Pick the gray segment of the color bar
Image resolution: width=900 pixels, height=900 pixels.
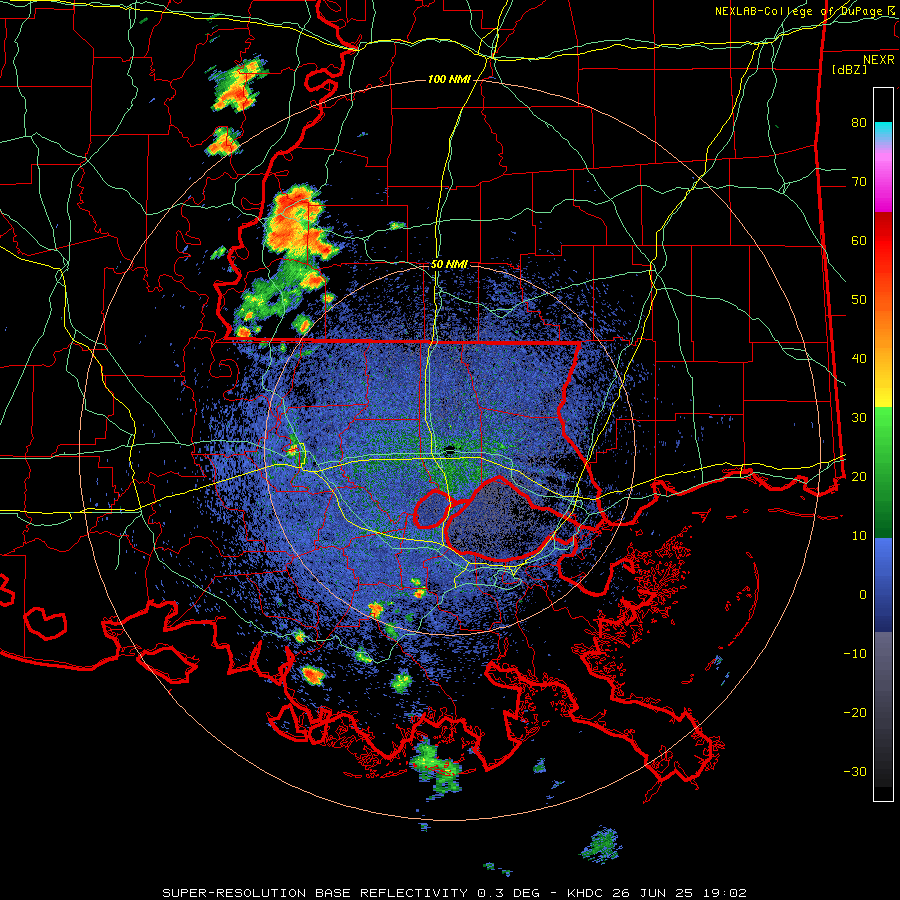[x=883, y=709]
